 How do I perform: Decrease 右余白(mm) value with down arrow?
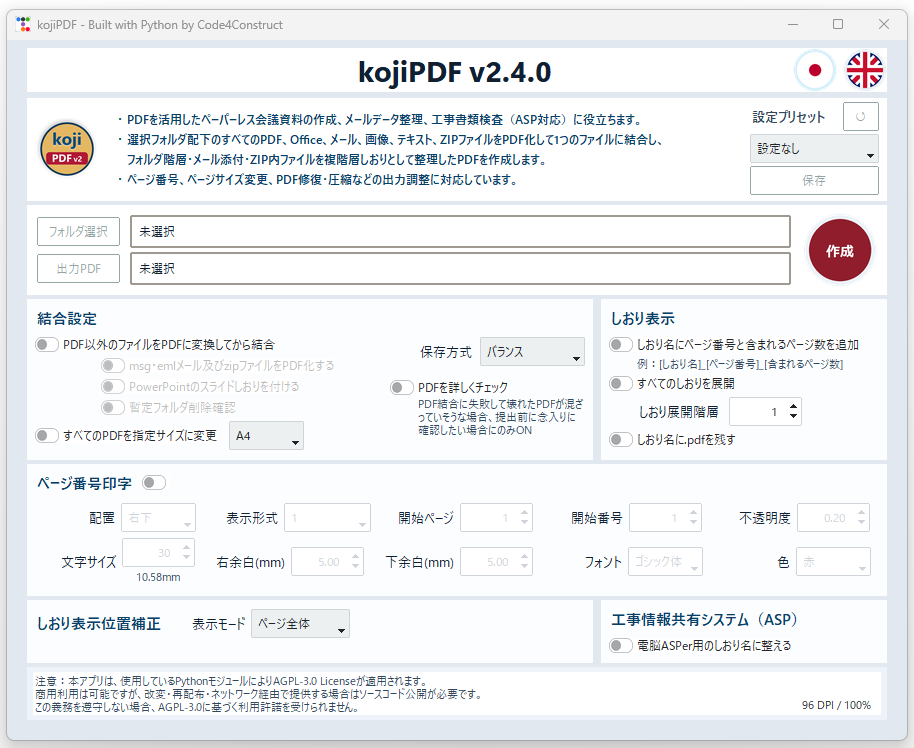point(356,567)
